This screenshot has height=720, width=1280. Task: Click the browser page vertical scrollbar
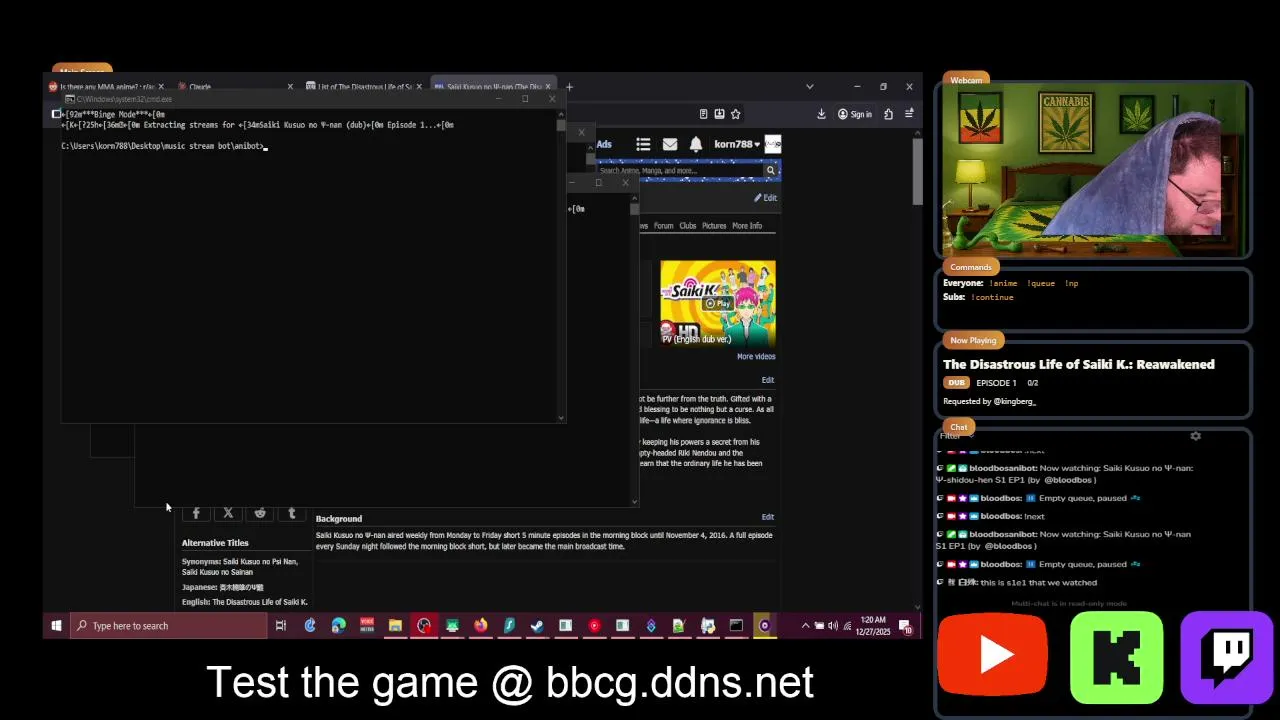click(x=918, y=172)
